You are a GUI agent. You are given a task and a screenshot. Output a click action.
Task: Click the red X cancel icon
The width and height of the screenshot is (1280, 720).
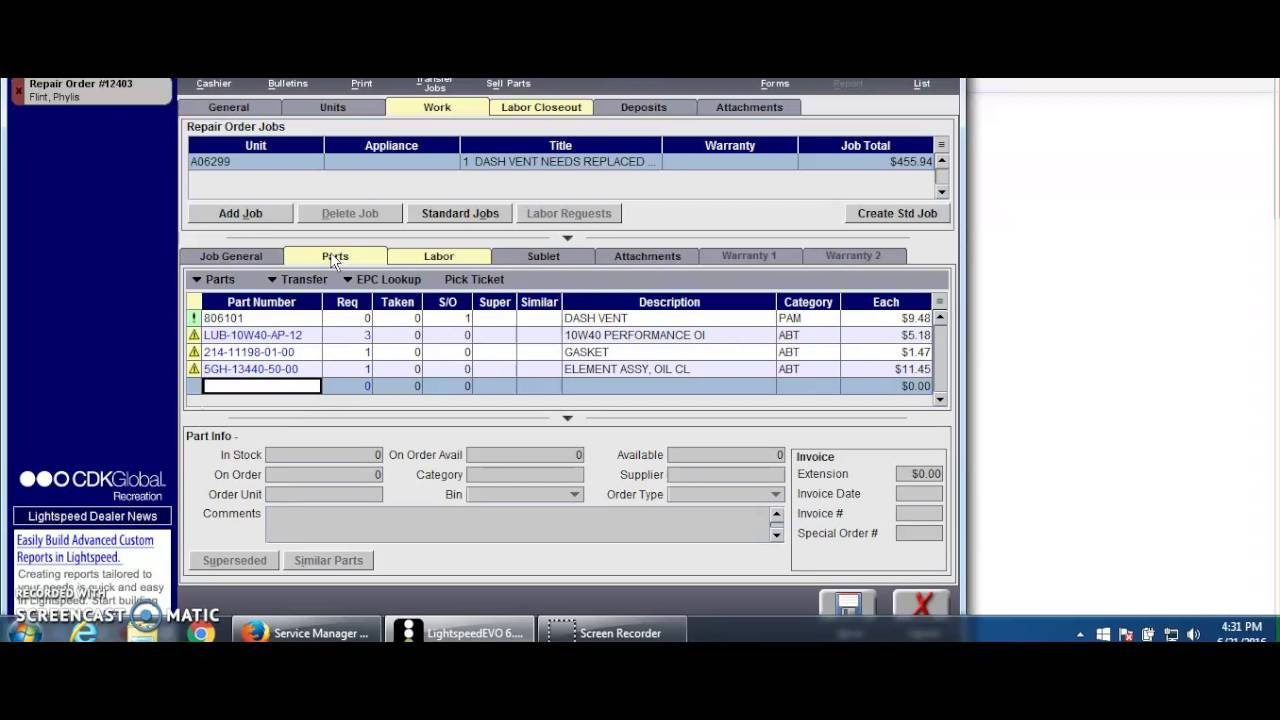[x=922, y=604]
